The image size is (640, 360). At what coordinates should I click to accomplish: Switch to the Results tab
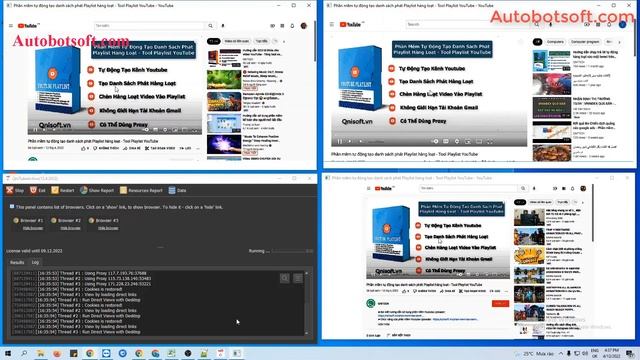pos(17,262)
